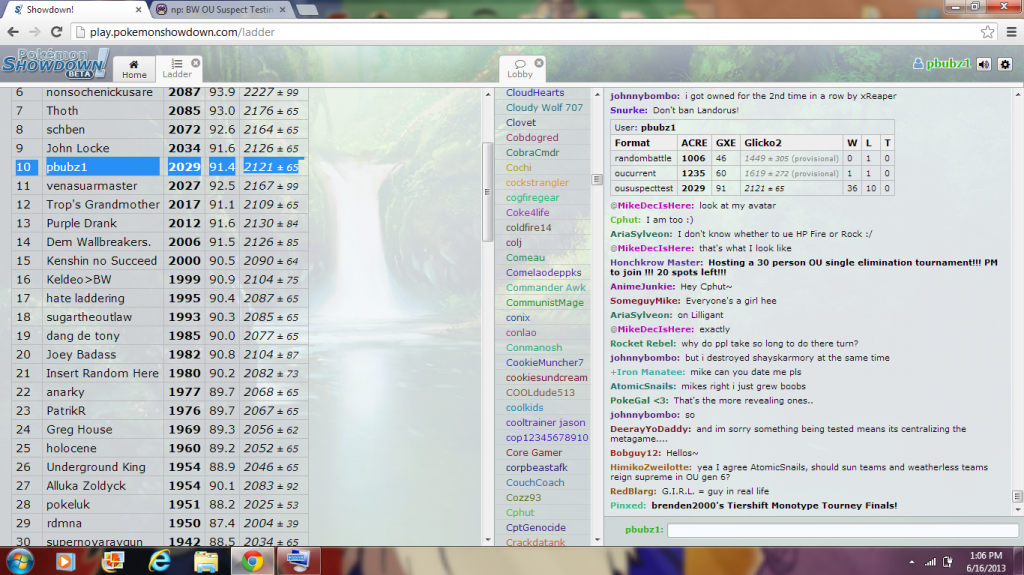Click ladder entry Joey Badass
The width and height of the screenshot is (1024, 575).
click(x=81, y=355)
